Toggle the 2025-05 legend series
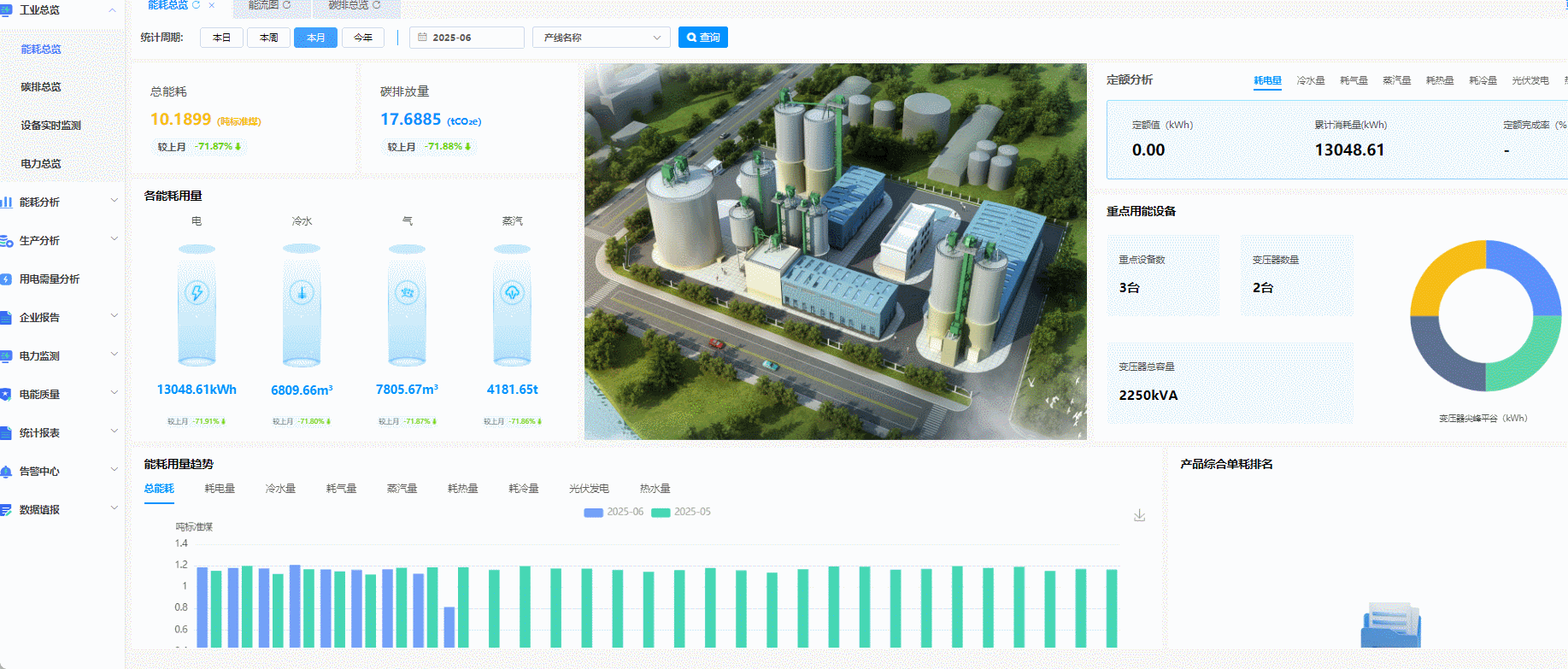This screenshot has height=669, width=1568. coord(682,512)
